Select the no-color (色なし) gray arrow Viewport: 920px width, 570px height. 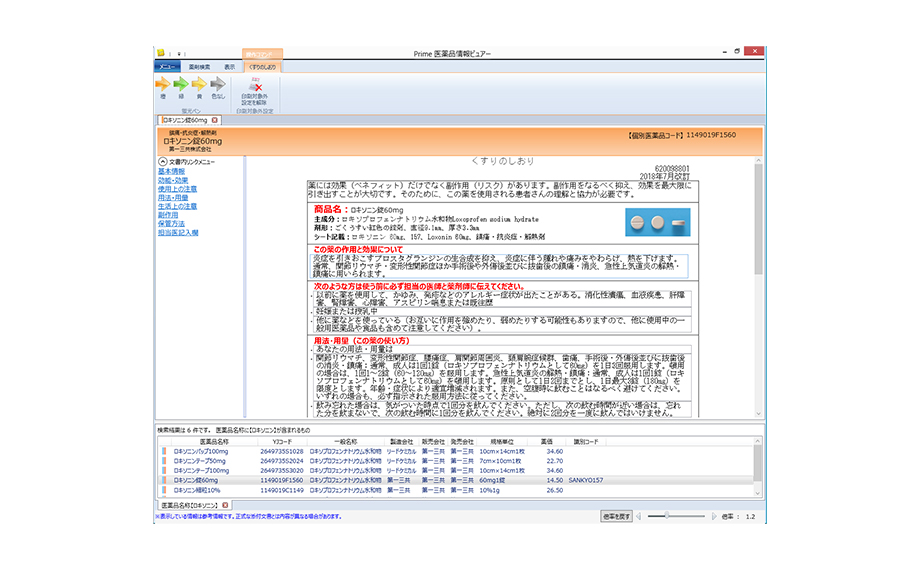coord(217,86)
